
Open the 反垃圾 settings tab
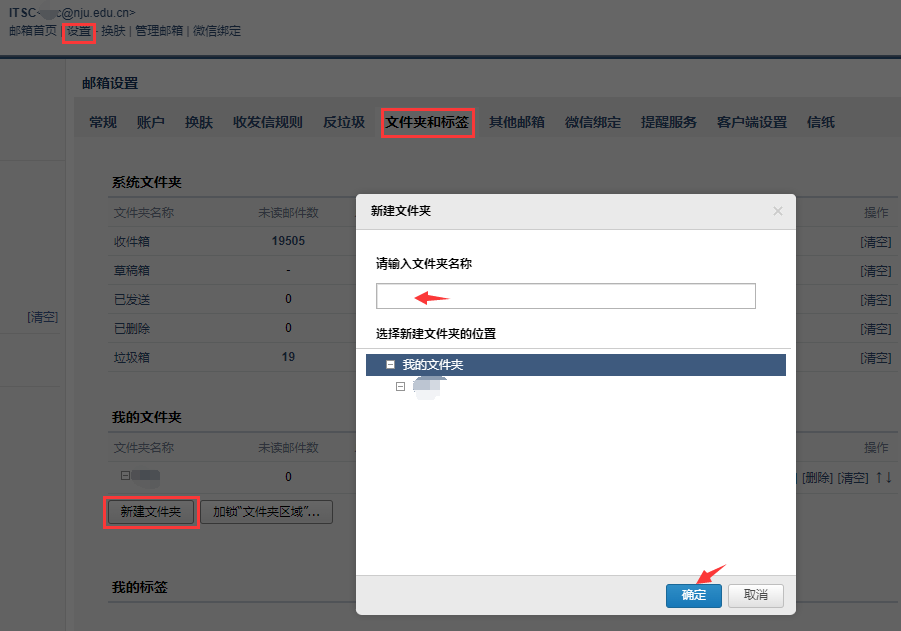343,122
